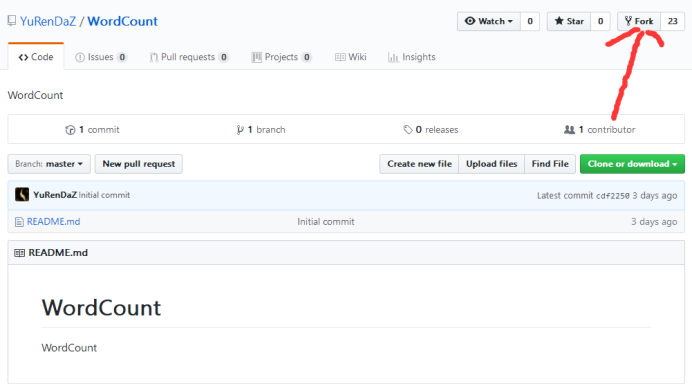692x386 pixels.
Task: Click the Projects counter badge 0
Action: (307, 57)
